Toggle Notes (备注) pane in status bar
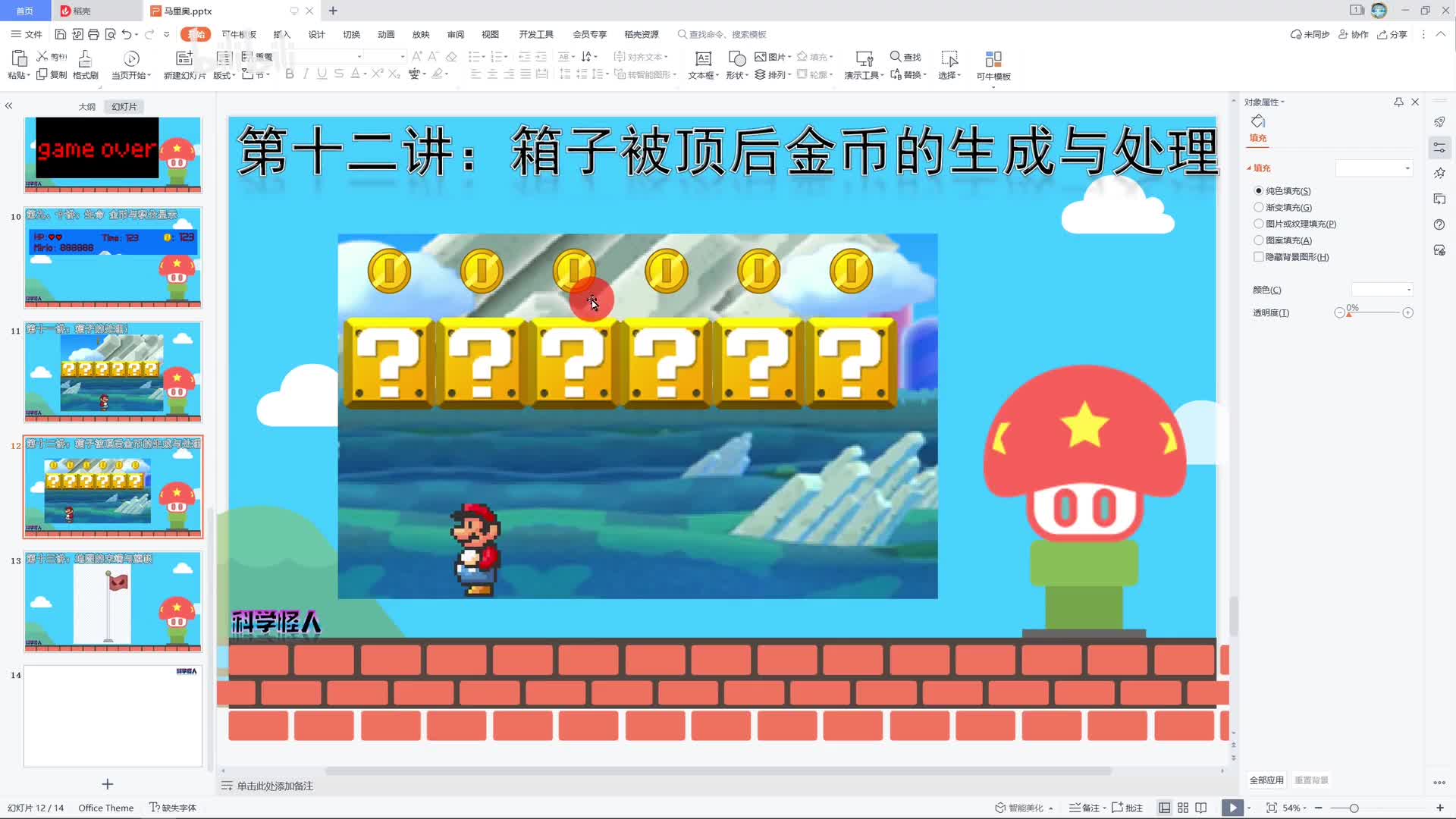1456x819 pixels. (1086, 808)
